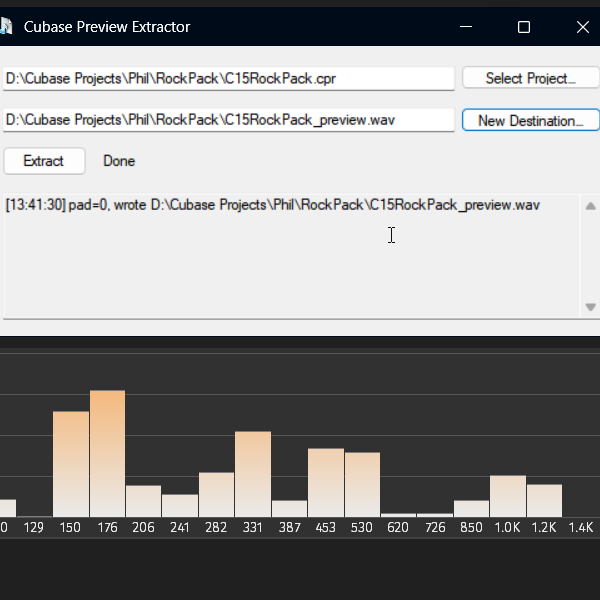
Task: Click the Cubase Preview Extractor app icon
Action: tap(5, 27)
